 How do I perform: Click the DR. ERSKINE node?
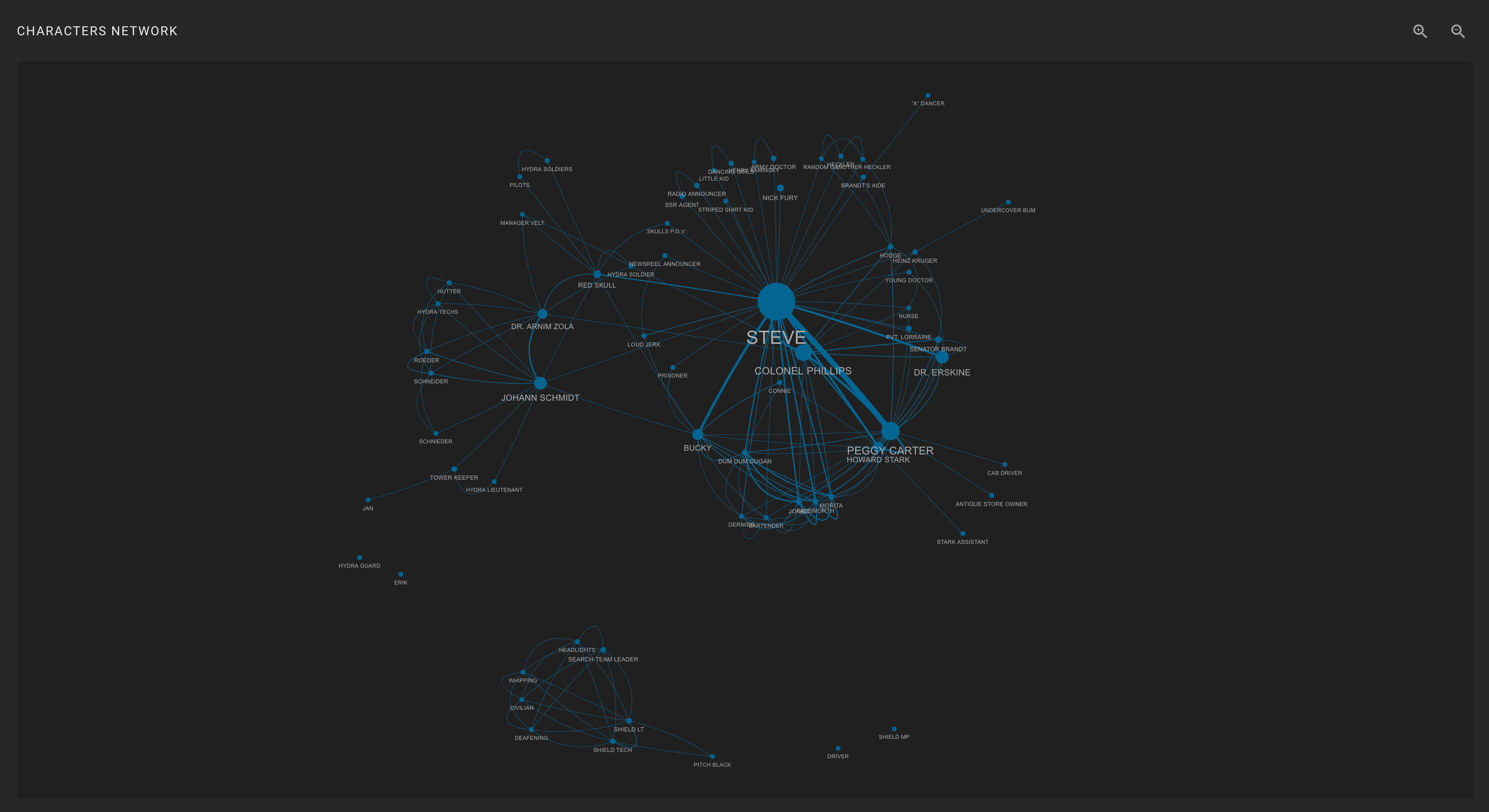[x=942, y=358]
